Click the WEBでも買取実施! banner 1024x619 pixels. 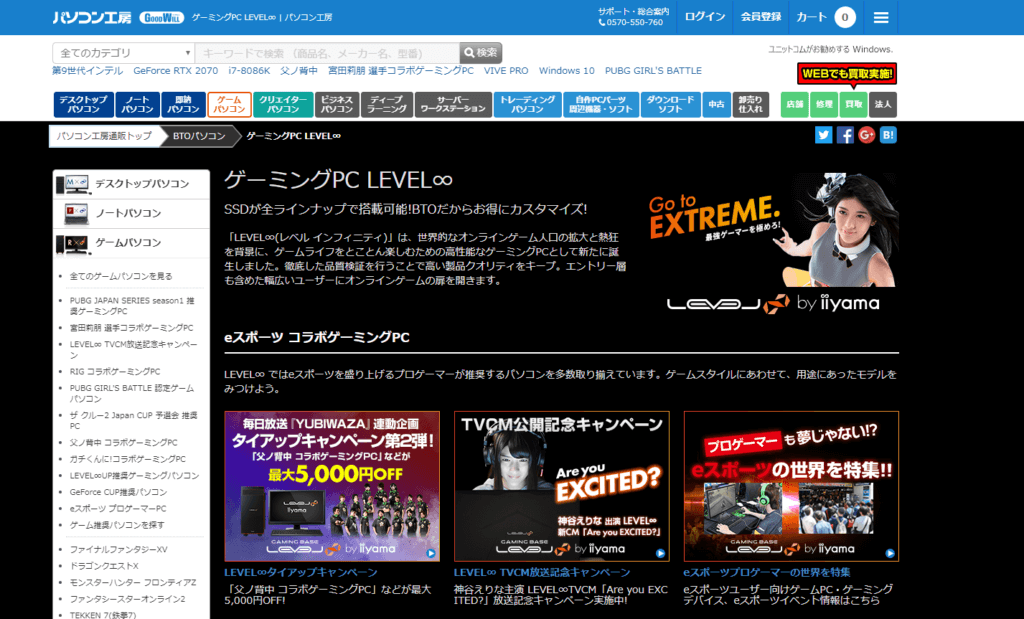click(x=847, y=74)
